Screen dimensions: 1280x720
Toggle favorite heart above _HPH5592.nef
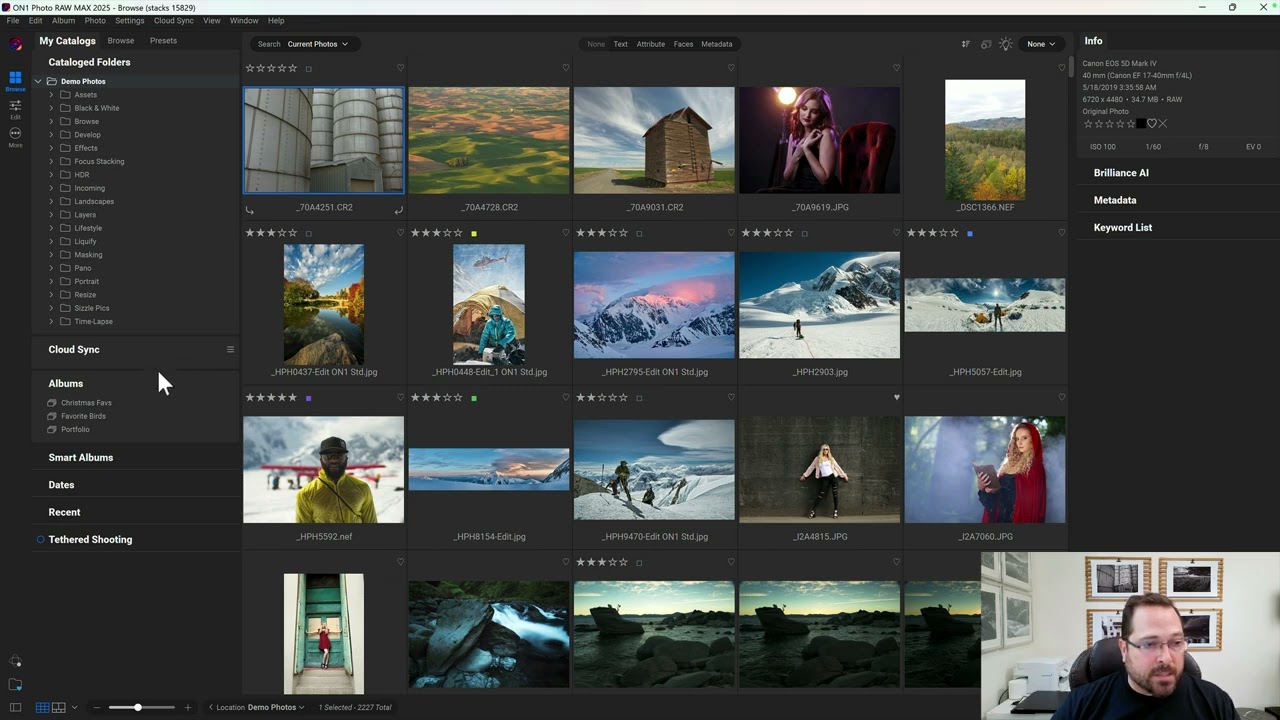pos(400,397)
